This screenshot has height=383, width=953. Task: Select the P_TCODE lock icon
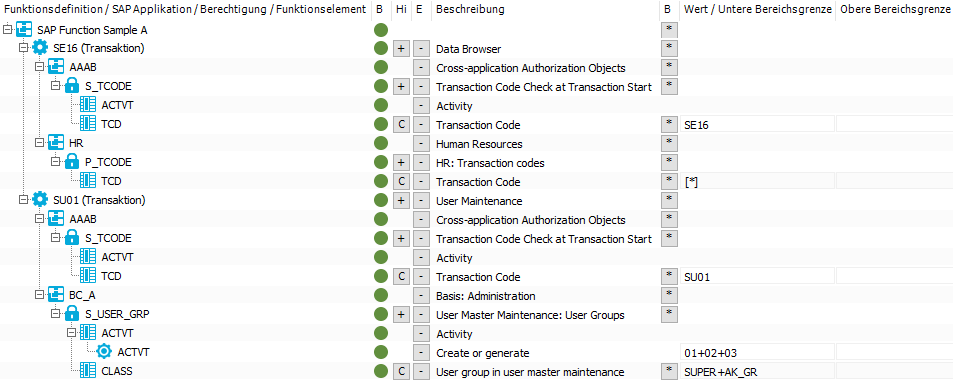(72, 162)
